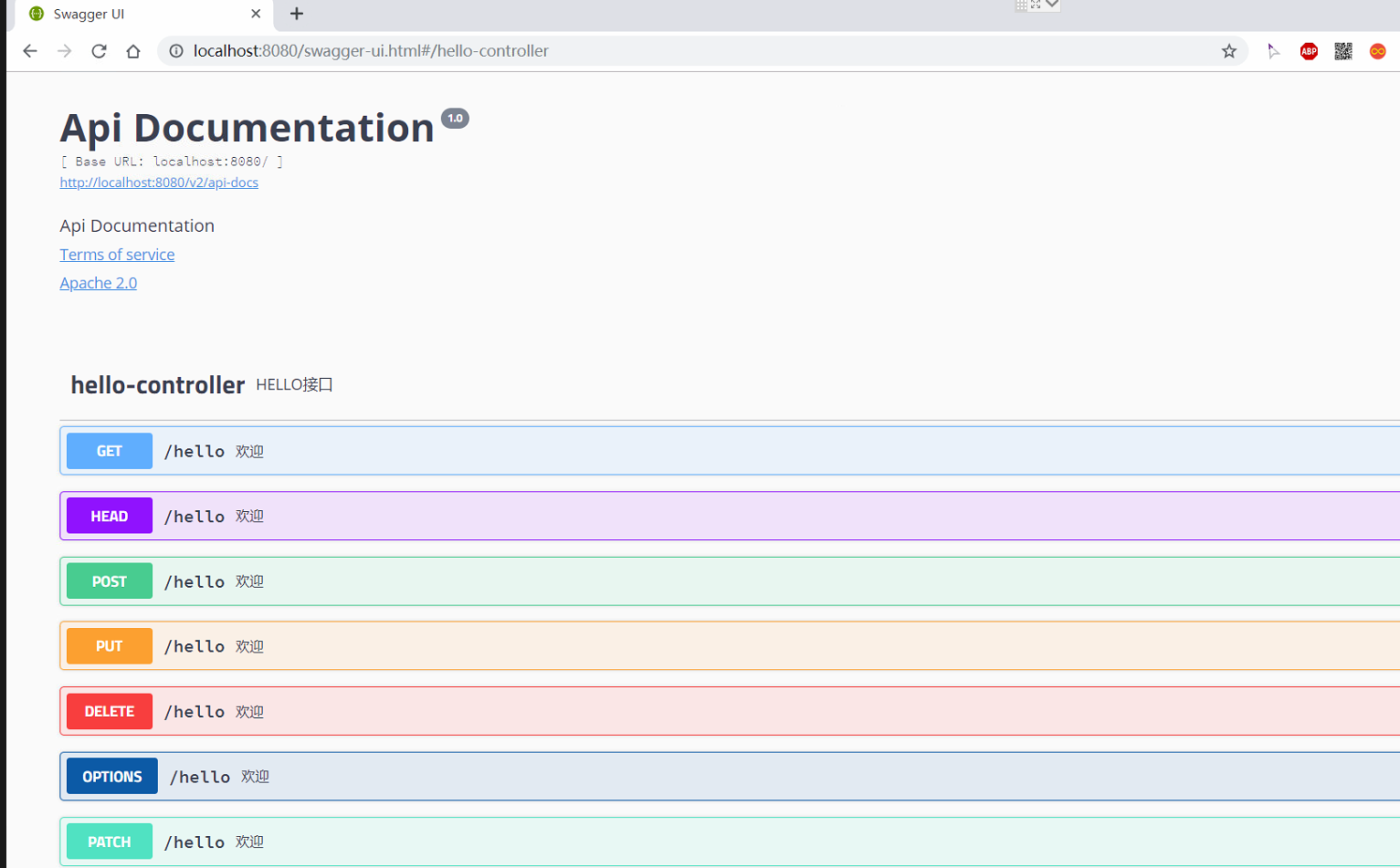The image size is (1400, 868).
Task: Open the browser home page
Action: point(133,51)
